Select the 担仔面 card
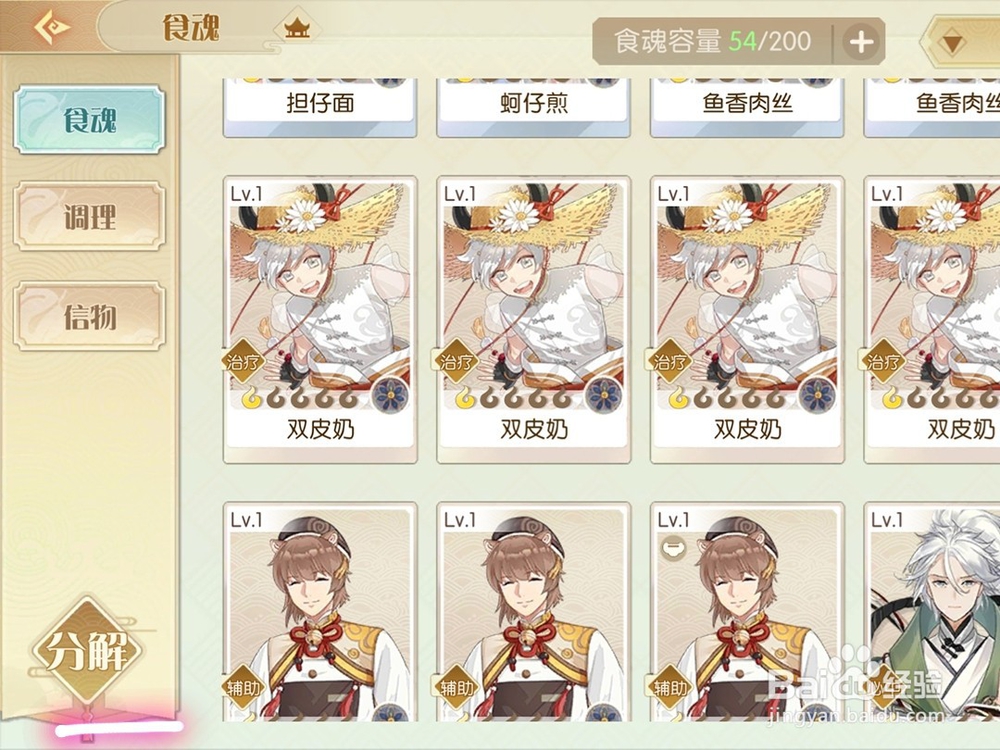1000x750 pixels. pos(320,107)
